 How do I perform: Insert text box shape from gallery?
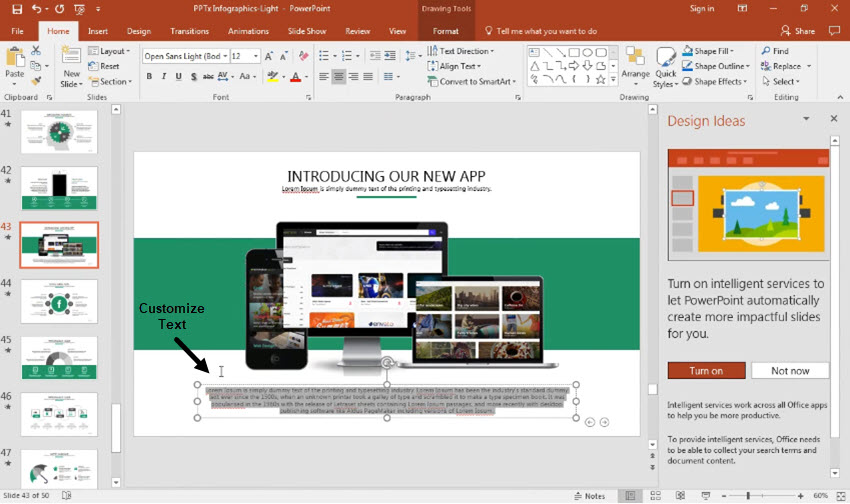coord(534,53)
